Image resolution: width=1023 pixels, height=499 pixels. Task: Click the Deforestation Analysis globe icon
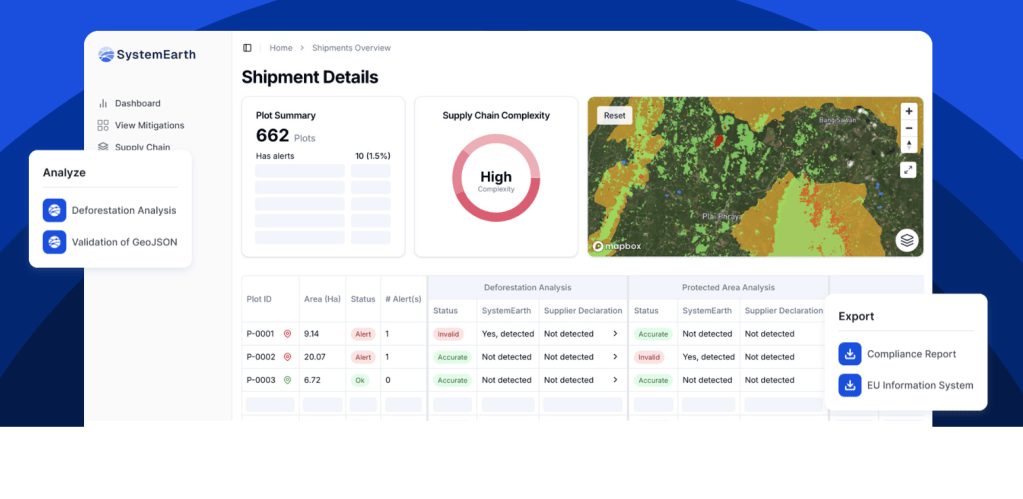tap(54, 211)
